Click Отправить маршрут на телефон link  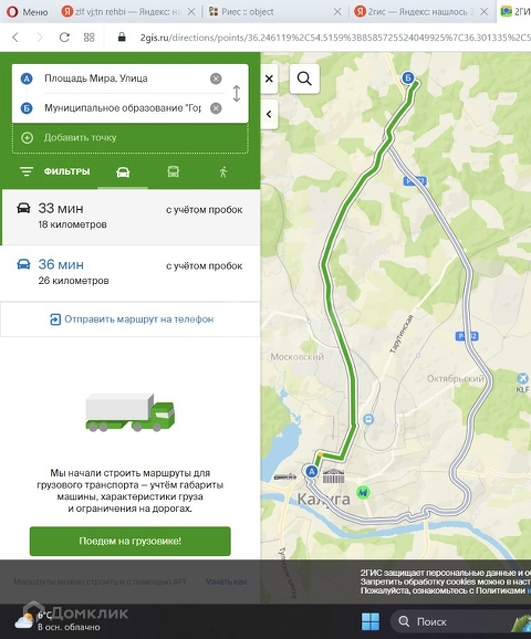pyautogui.click(x=131, y=319)
